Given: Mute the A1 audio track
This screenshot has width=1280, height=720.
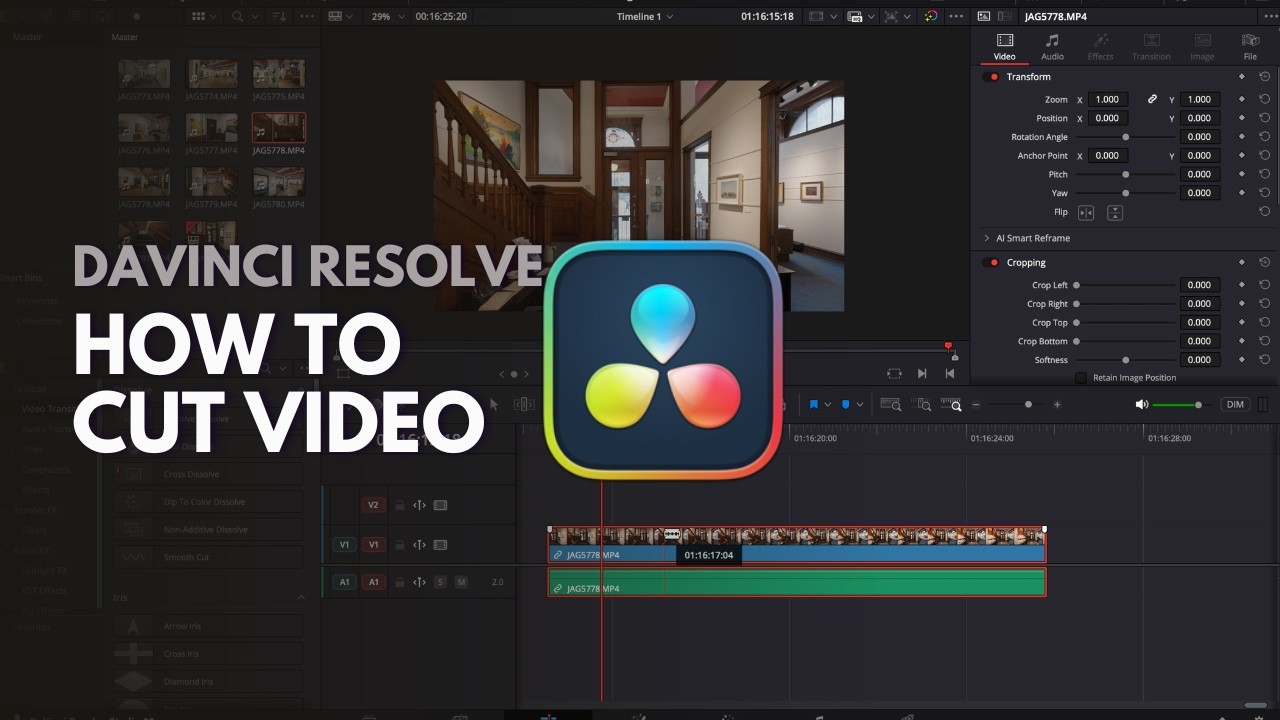Looking at the screenshot, I should click(461, 581).
